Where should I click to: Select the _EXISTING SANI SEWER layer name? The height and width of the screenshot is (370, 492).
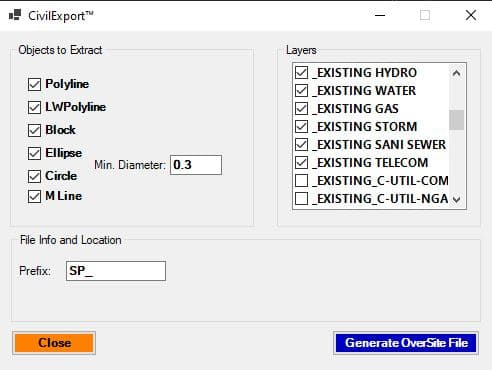pyautogui.click(x=379, y=145)
